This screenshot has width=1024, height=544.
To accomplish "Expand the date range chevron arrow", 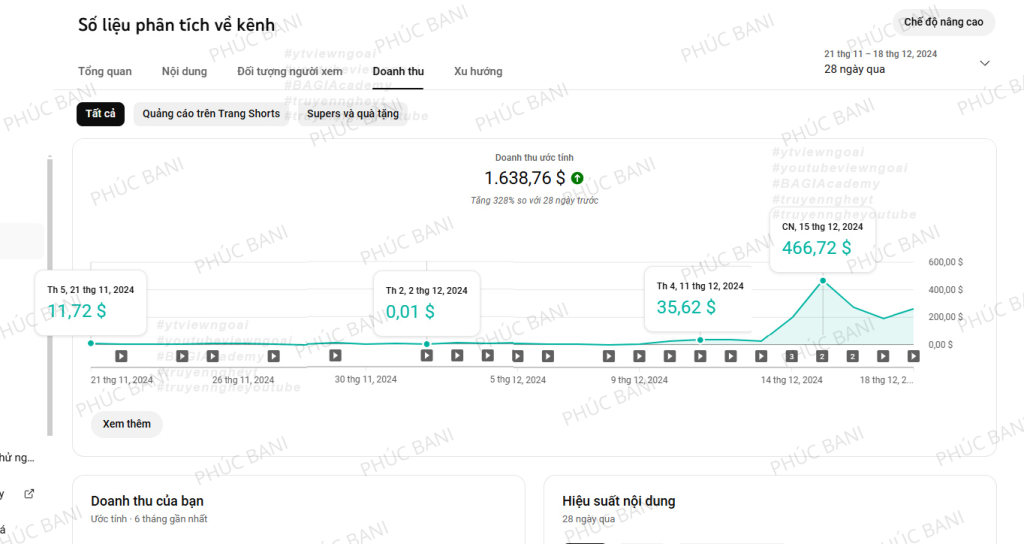I will point(984,63).
